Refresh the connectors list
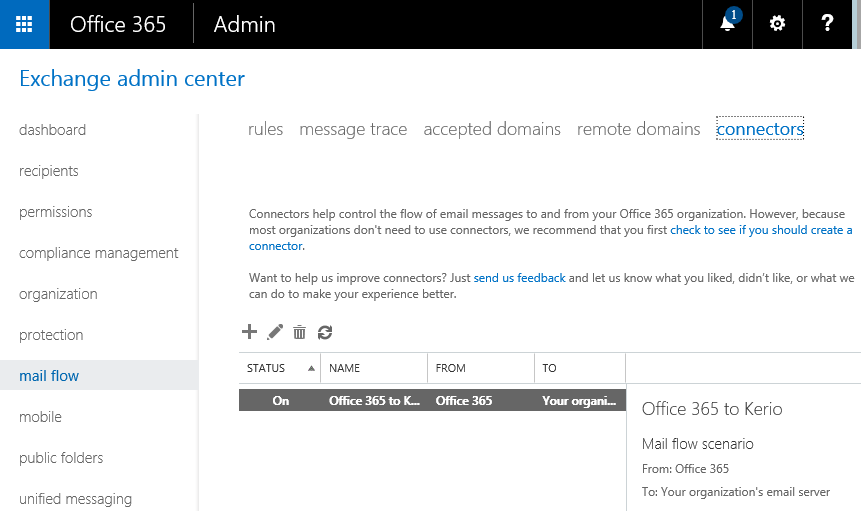This screenshot has width=861, height=511. coord(324,332)
